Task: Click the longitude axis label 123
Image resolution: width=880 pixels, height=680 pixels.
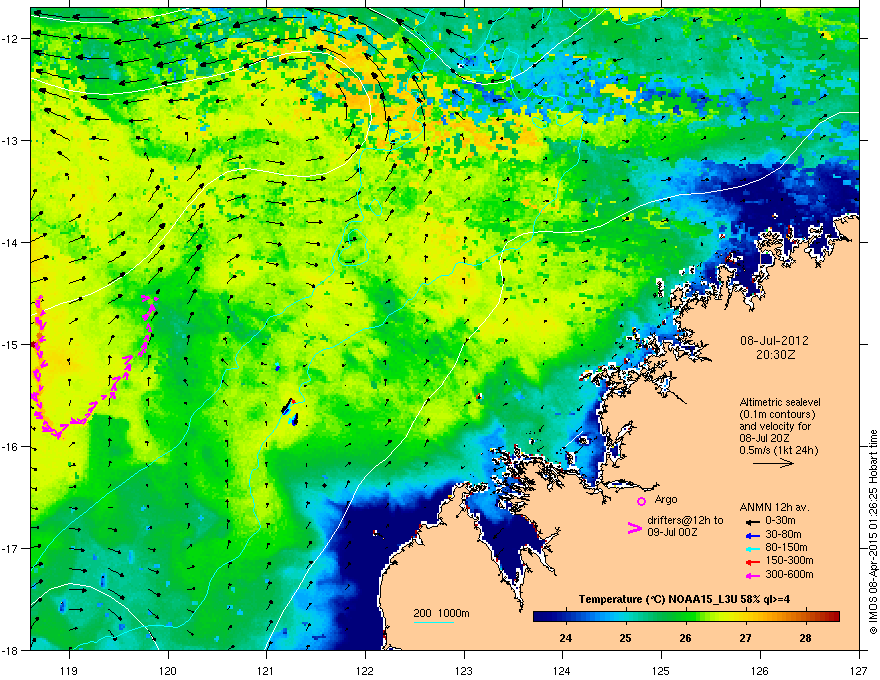Action: click(464, 670)
